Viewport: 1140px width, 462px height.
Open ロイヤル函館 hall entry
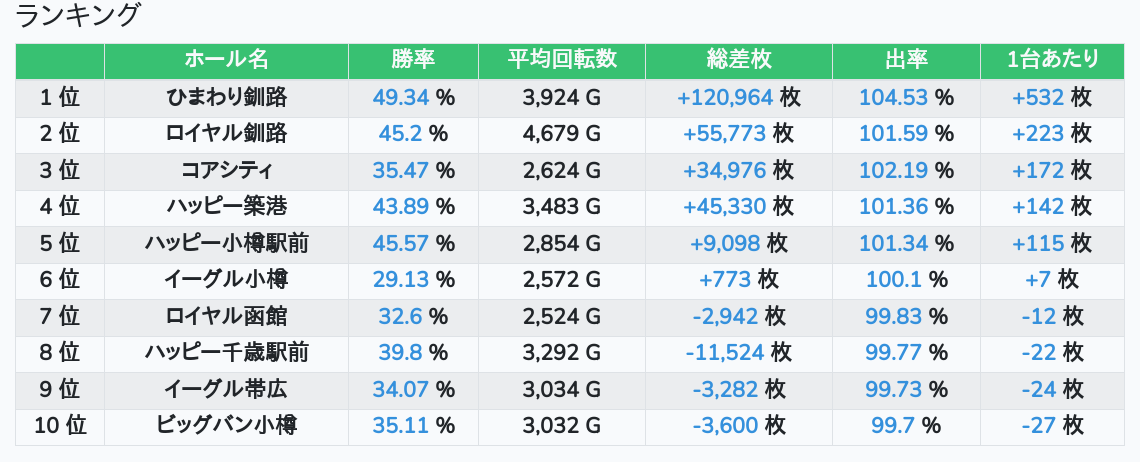226,316
